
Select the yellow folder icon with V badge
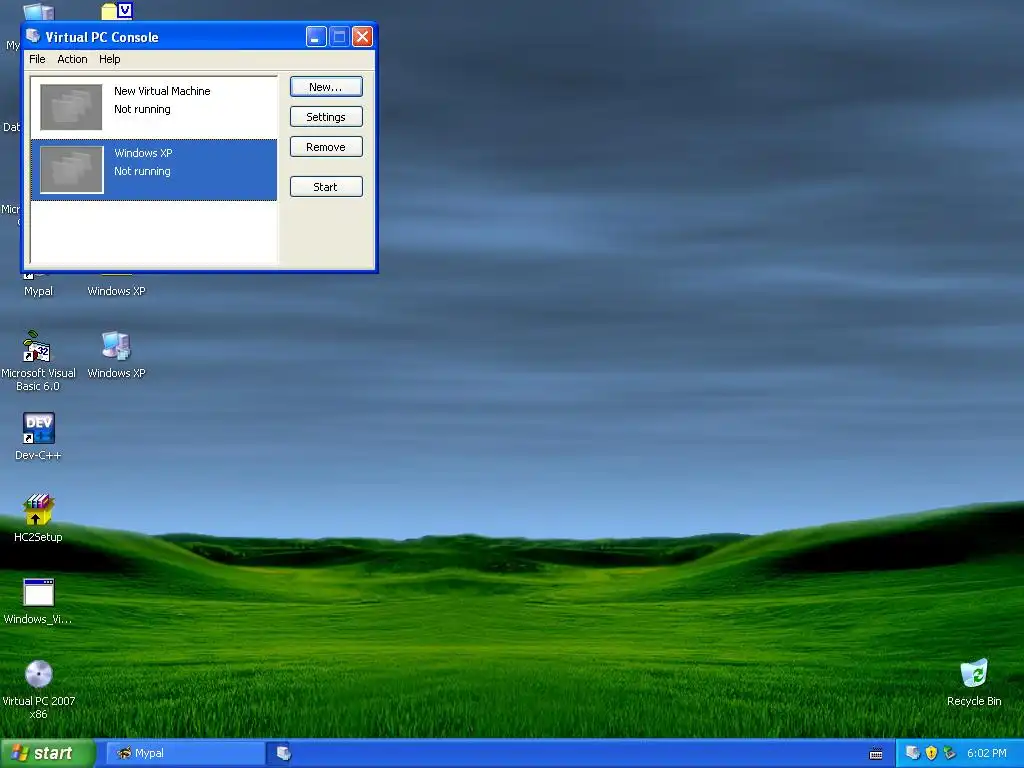(117, 10)
